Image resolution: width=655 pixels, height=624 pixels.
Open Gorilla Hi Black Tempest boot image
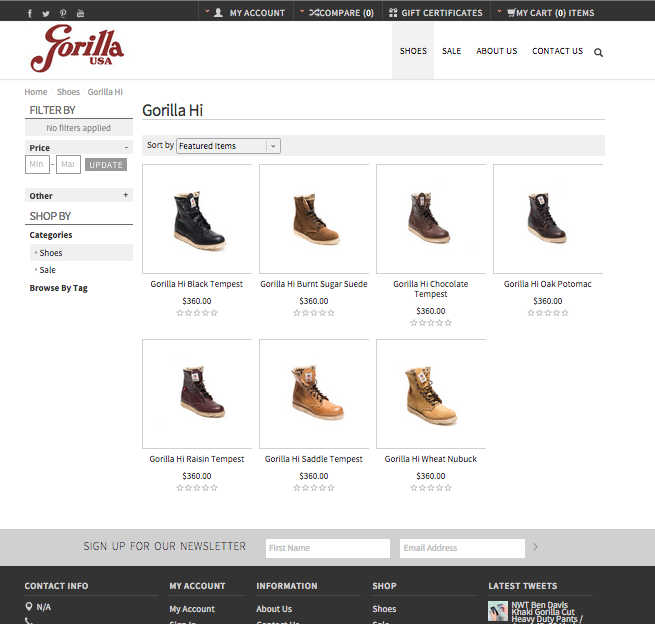(x=197, y=219)
